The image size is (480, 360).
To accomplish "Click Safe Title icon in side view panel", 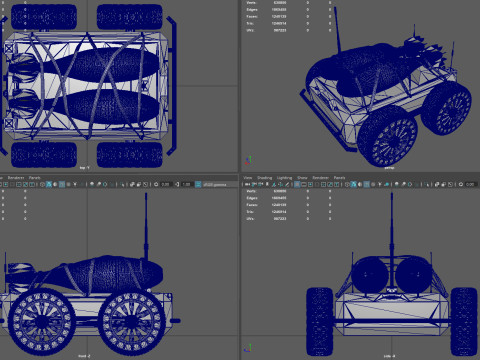I will (336, 184).
